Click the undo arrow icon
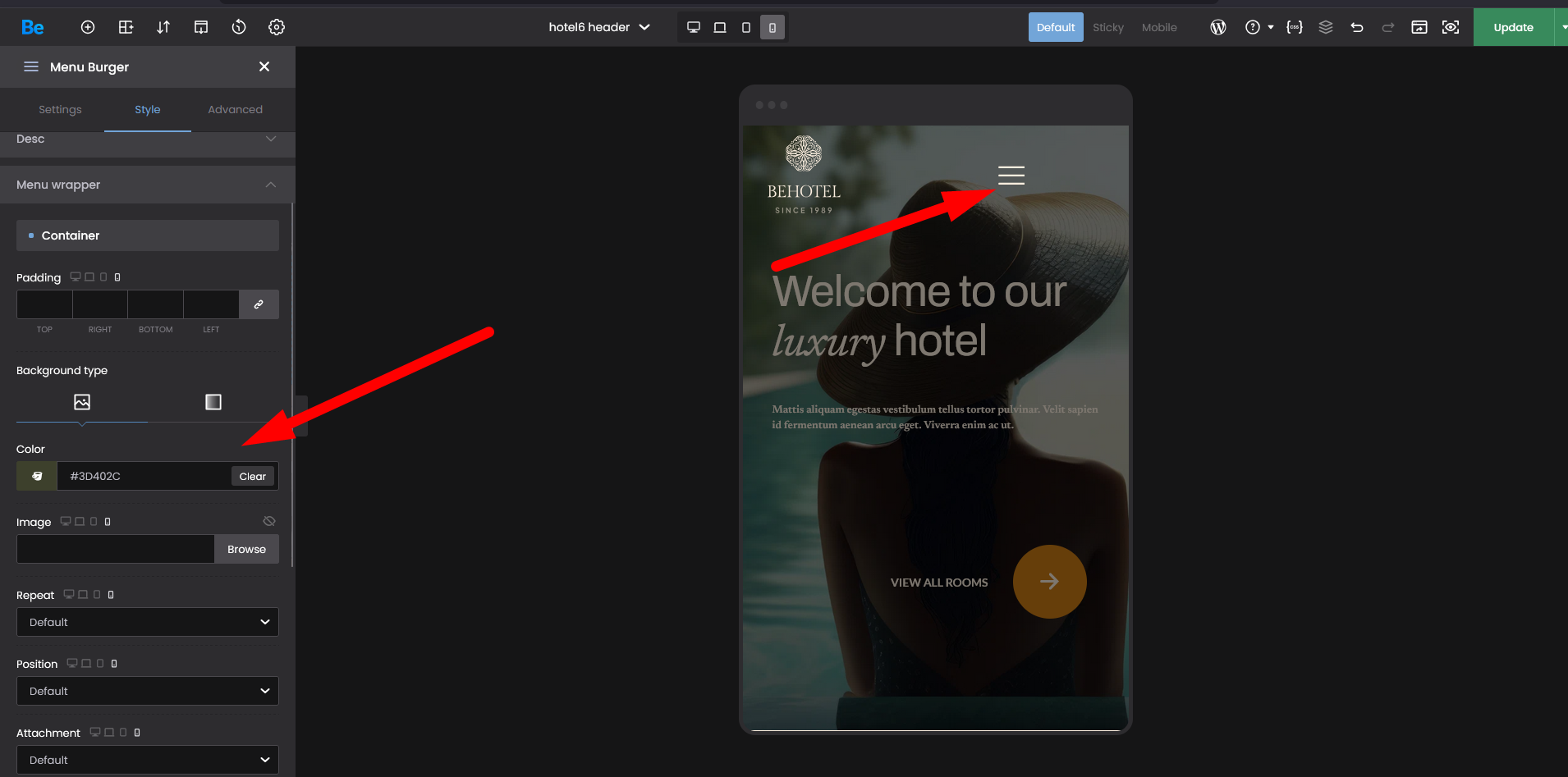Image resolution: width=1568 pixels, height=777 pixels. 1357,27
